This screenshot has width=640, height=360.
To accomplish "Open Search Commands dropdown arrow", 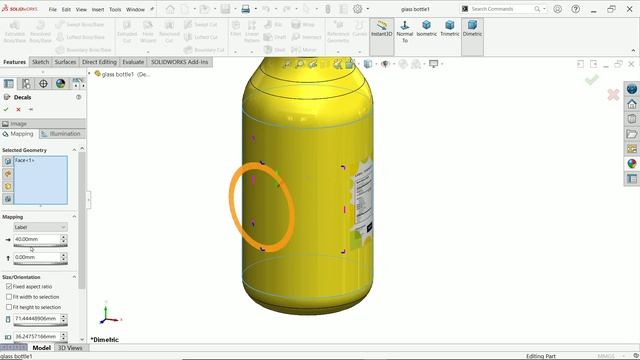I will [544, 9].
